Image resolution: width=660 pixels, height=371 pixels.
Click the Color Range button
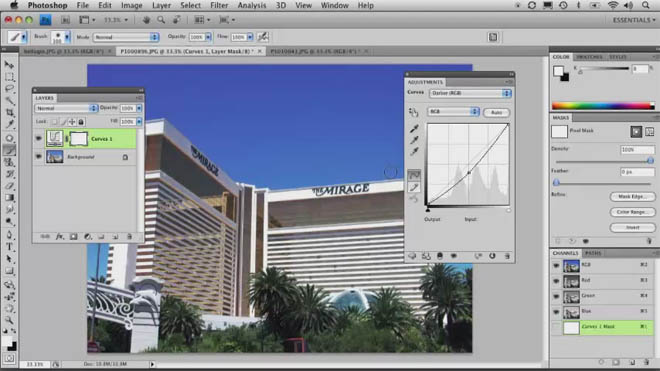(632, 212)
